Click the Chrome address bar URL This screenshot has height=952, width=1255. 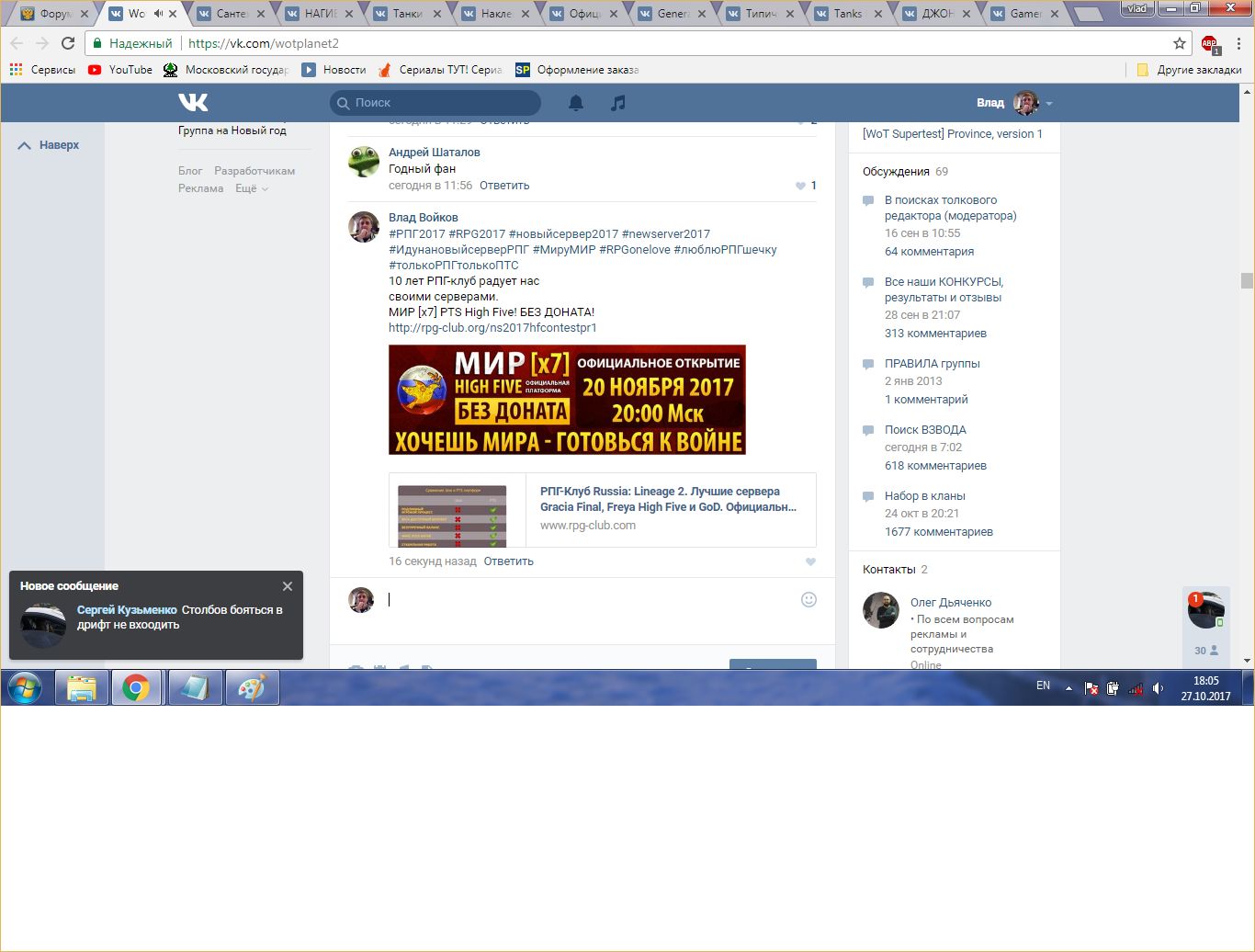click(264, 43)
